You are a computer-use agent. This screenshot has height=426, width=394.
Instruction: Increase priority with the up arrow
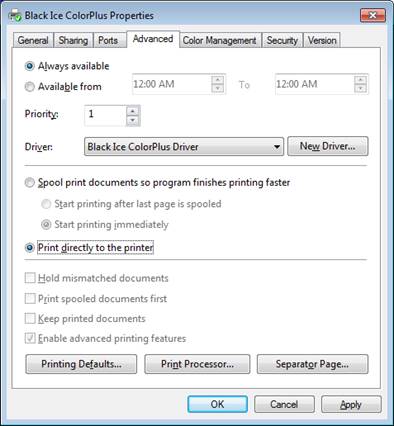click(x=133, y=111)
